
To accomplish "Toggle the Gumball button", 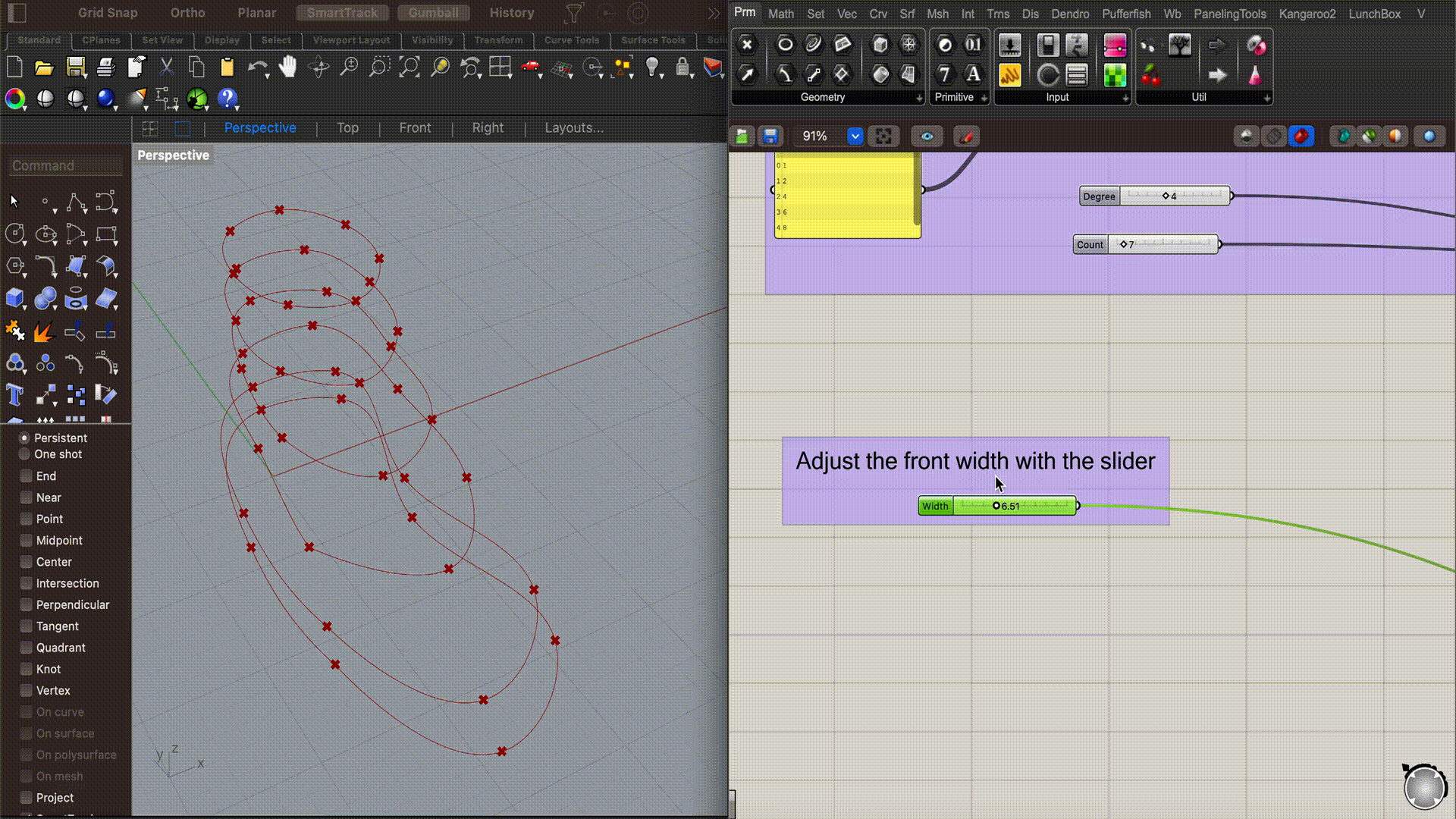I will [x=433, y=13].
